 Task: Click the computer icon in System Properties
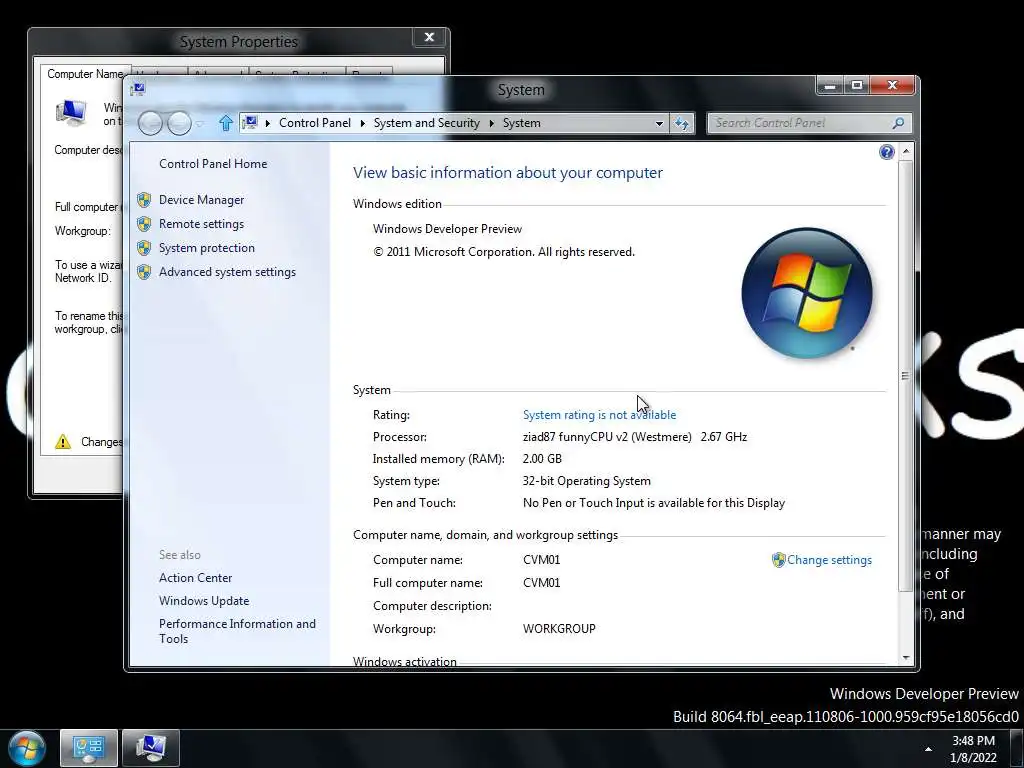[x=71, y=112]
